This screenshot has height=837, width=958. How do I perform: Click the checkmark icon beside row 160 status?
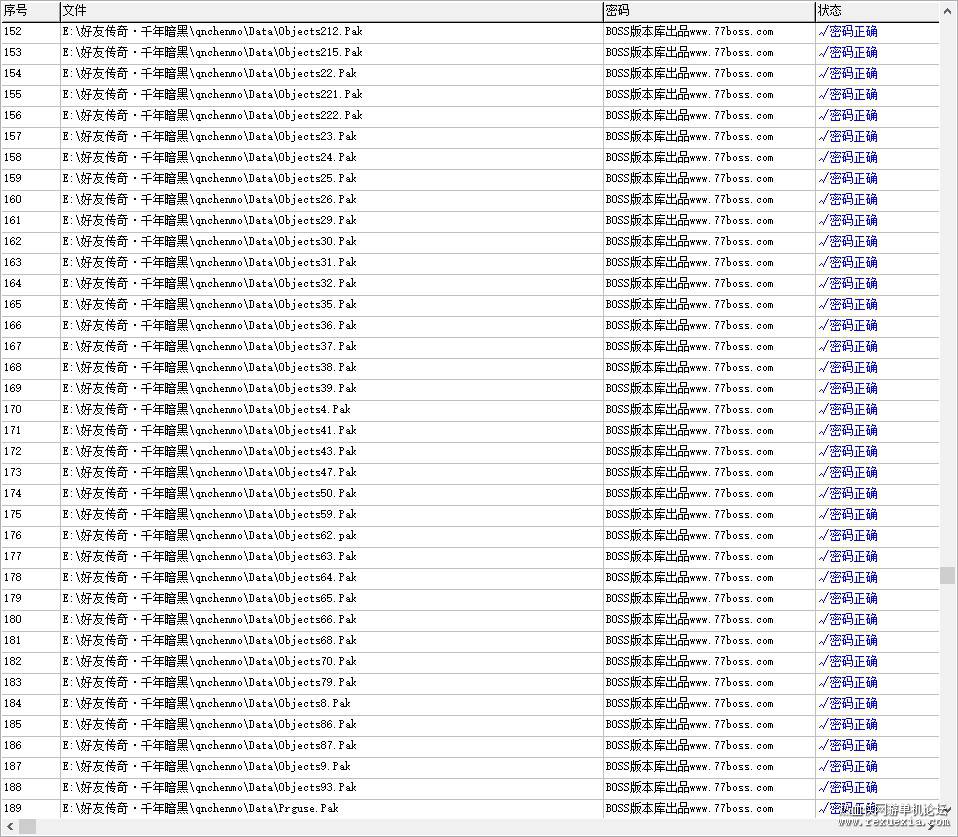(x=822, y=200)
